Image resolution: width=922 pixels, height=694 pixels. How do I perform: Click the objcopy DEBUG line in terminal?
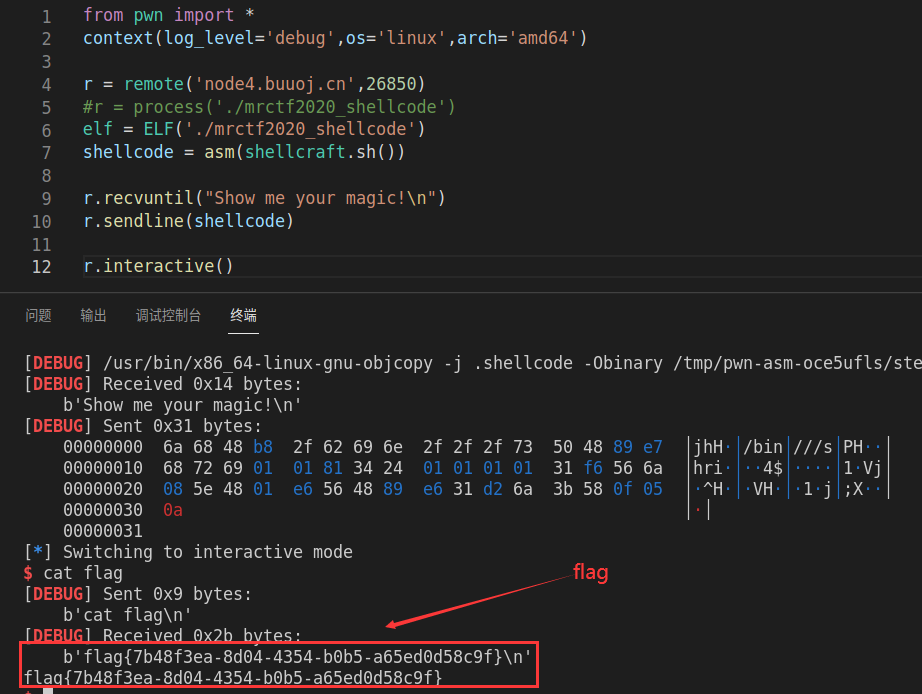tap(473, 363)
